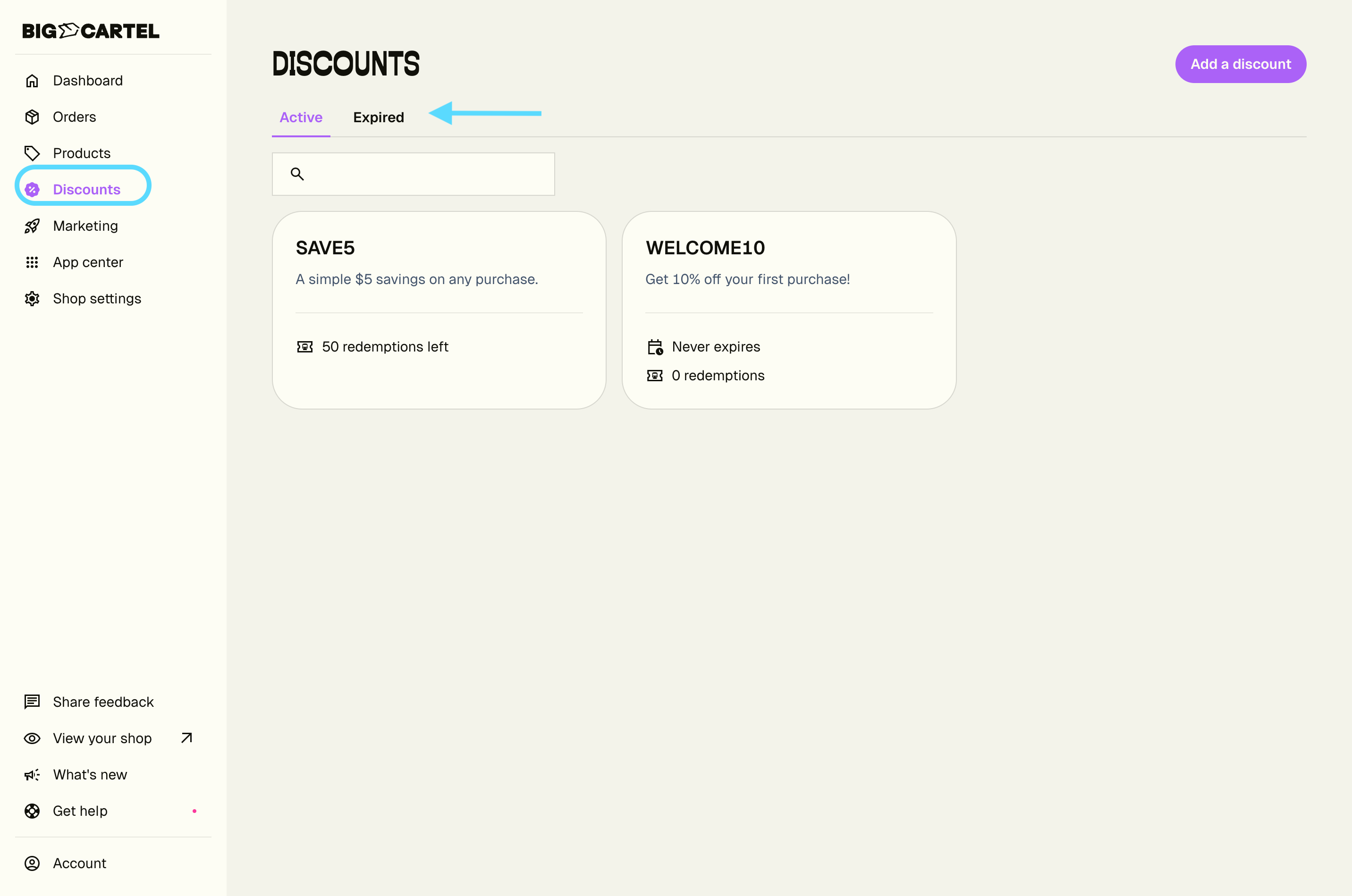Open the WELCOME10 discount card
Viewport: 1352px width, 896px height.
tap(788, 310)
